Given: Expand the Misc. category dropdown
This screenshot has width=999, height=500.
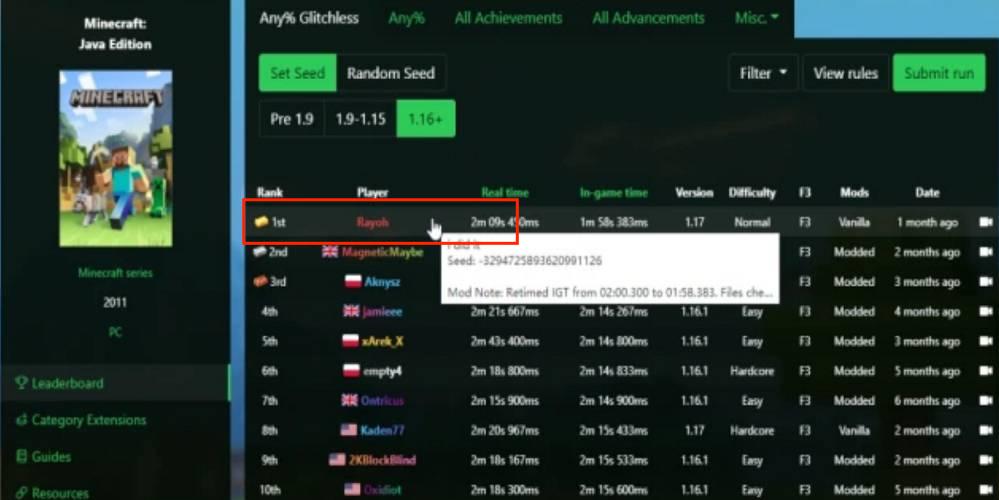Looking at the screenshot, I should [757, 18].
